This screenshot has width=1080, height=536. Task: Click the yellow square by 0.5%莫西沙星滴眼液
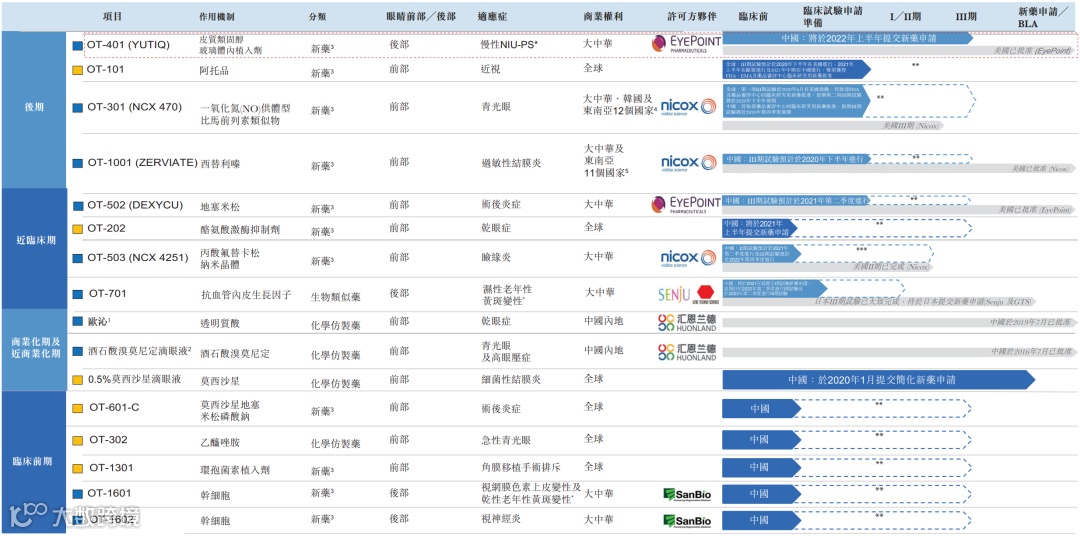[78, 380]
